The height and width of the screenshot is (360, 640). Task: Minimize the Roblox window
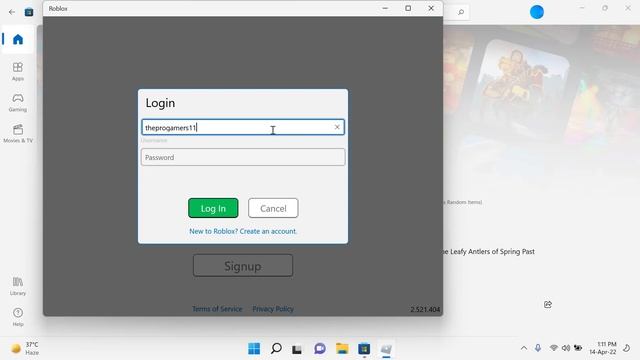click(x=385, y=8)
